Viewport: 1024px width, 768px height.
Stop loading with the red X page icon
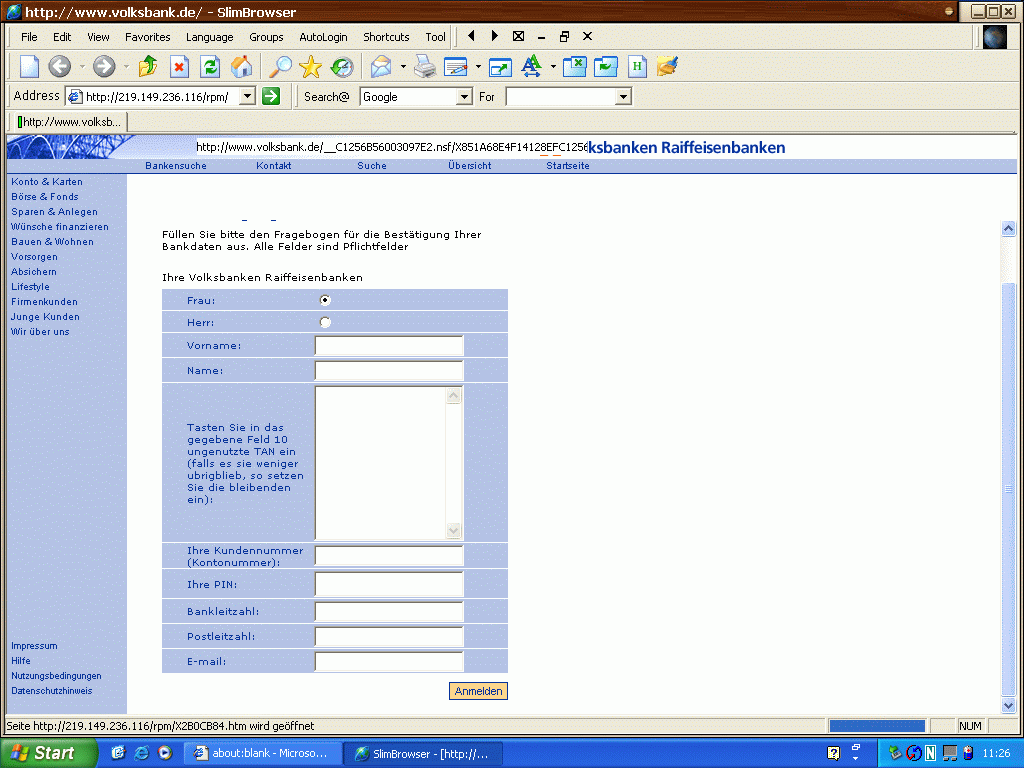point(179,66)
